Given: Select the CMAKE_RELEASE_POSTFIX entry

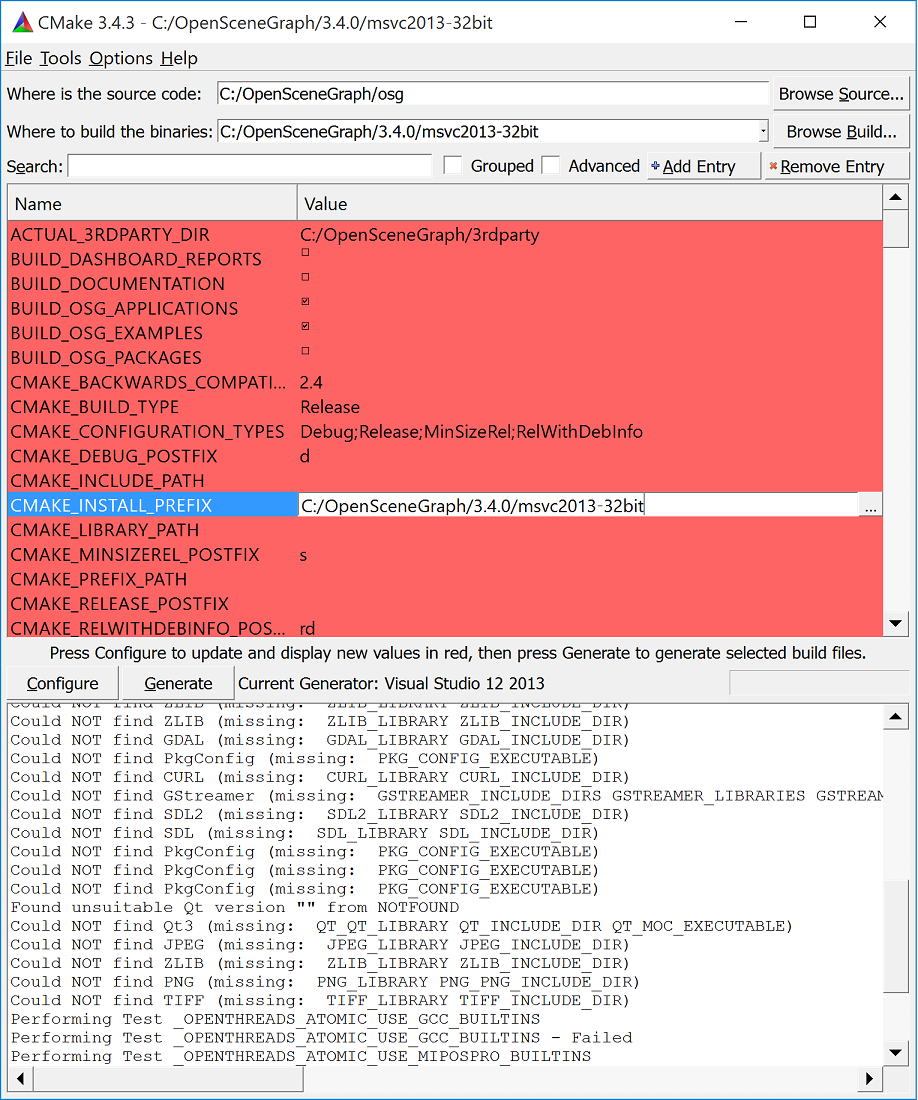Looking at the screenshot, I should (119, 604).
